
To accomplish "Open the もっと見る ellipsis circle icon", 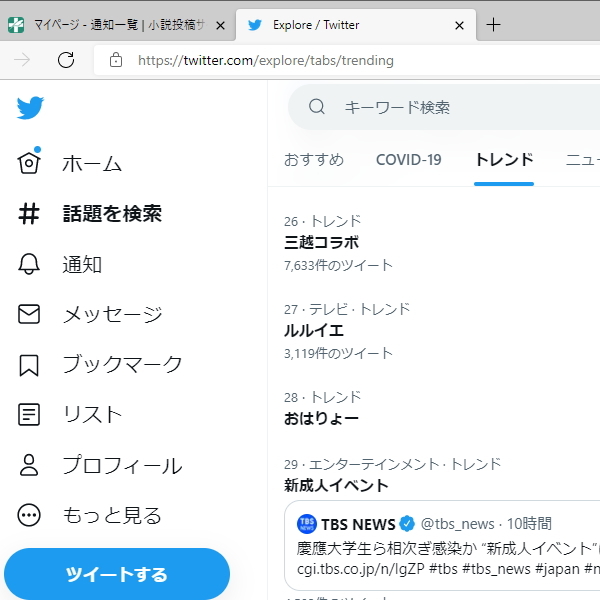I will click(x=29, y=515).
